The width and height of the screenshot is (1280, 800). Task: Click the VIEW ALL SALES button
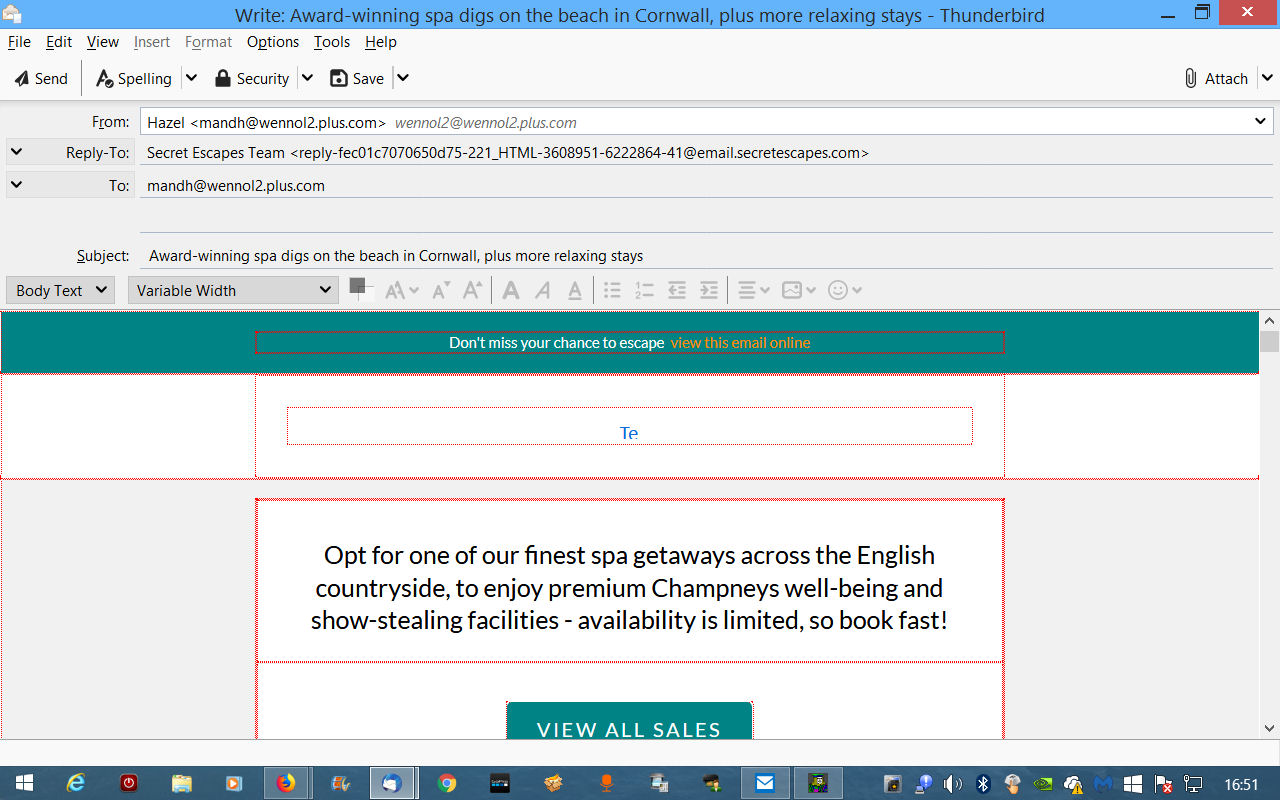point(629,722)
